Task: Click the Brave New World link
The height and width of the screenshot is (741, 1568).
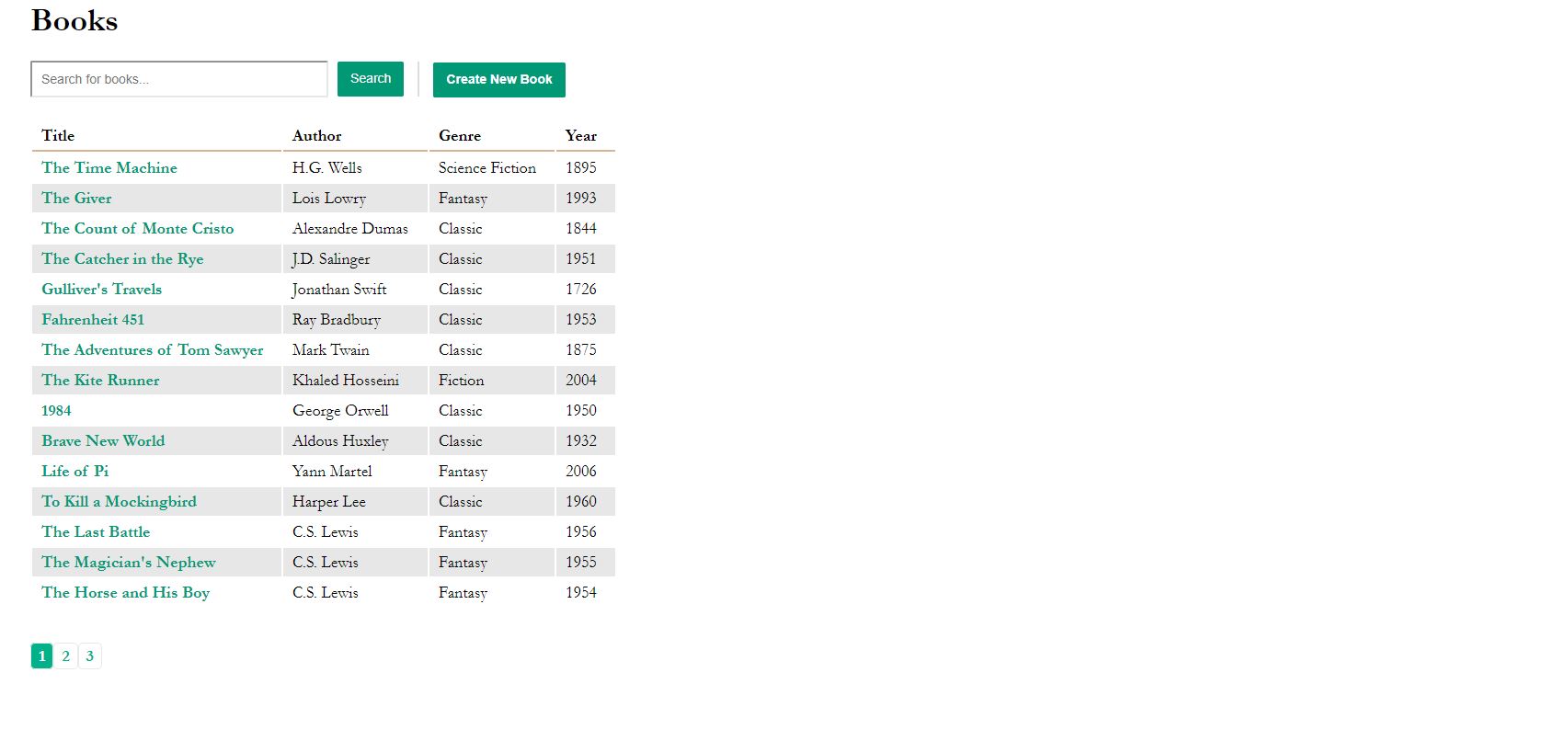Action: [x=103, y=440]
